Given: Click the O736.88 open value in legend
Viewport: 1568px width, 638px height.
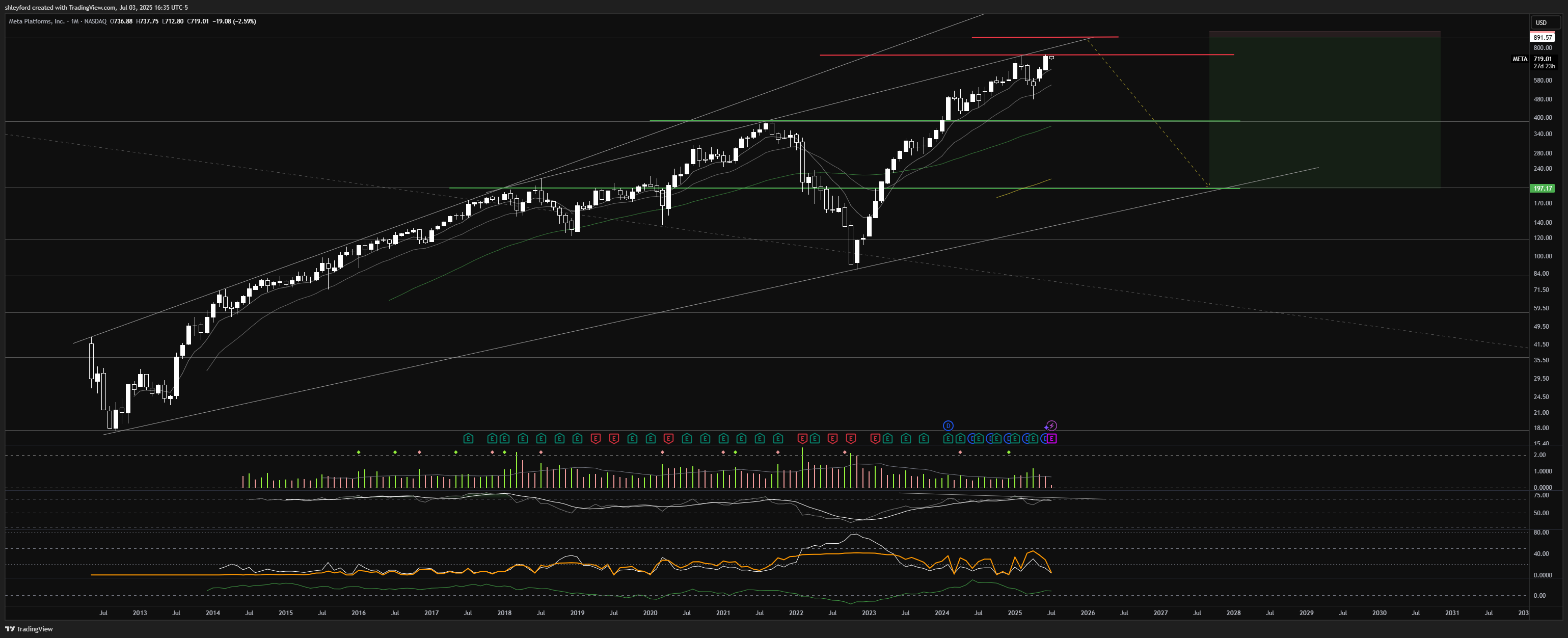Looking at the screenshot, I should tap(121, 21).
